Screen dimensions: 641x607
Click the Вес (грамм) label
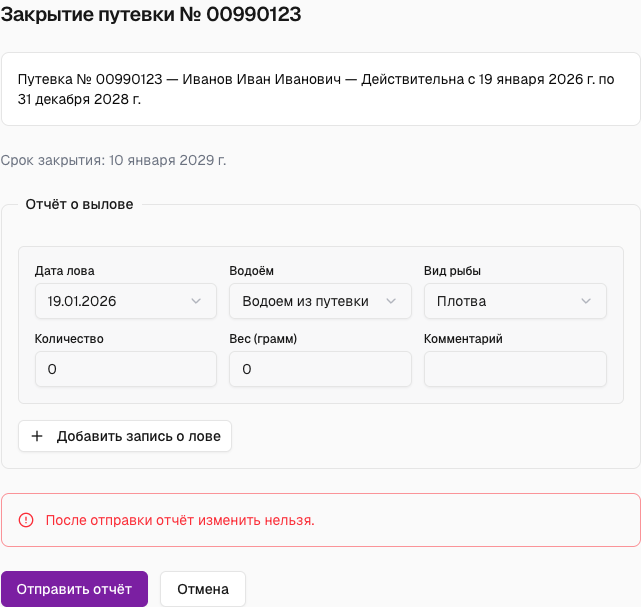point(263,339)
